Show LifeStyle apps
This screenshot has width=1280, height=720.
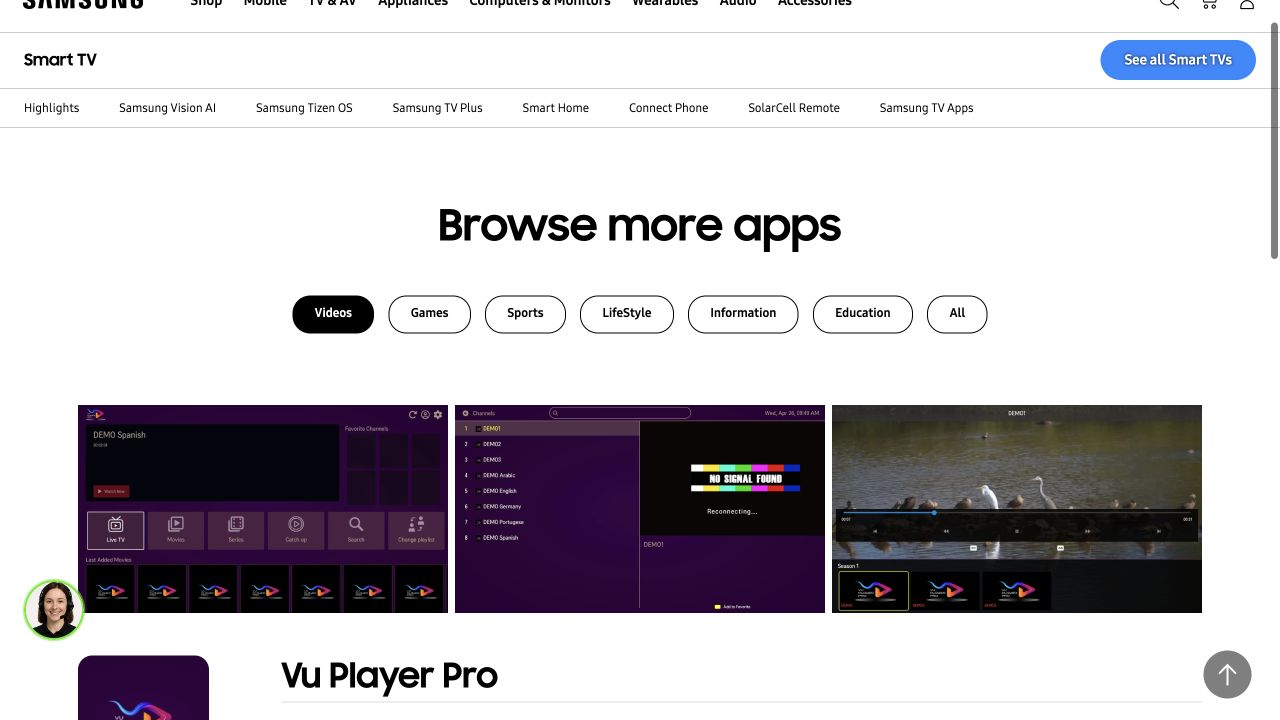(x=627, y=314)
